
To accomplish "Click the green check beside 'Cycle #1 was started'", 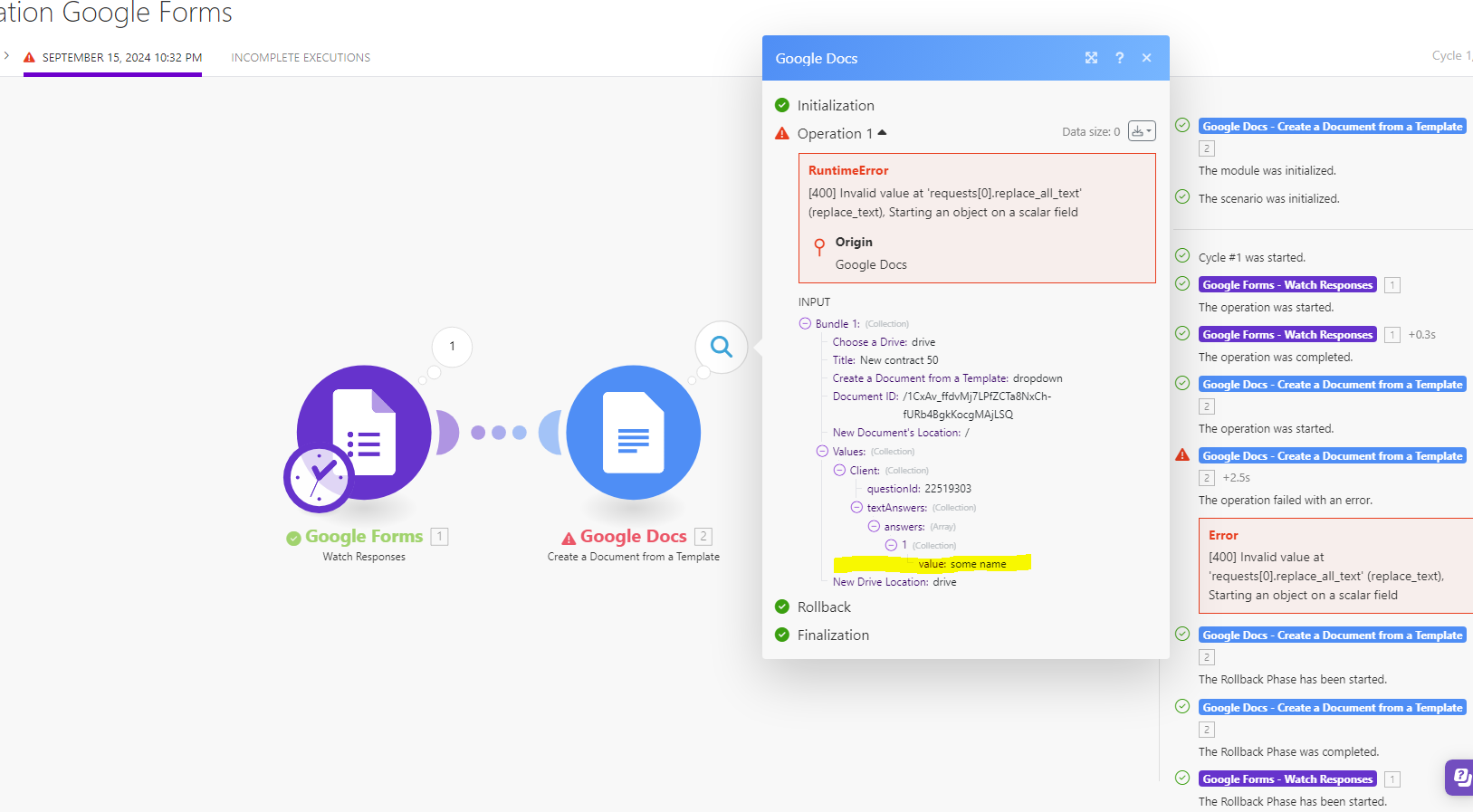I will tap(1182, 255).
